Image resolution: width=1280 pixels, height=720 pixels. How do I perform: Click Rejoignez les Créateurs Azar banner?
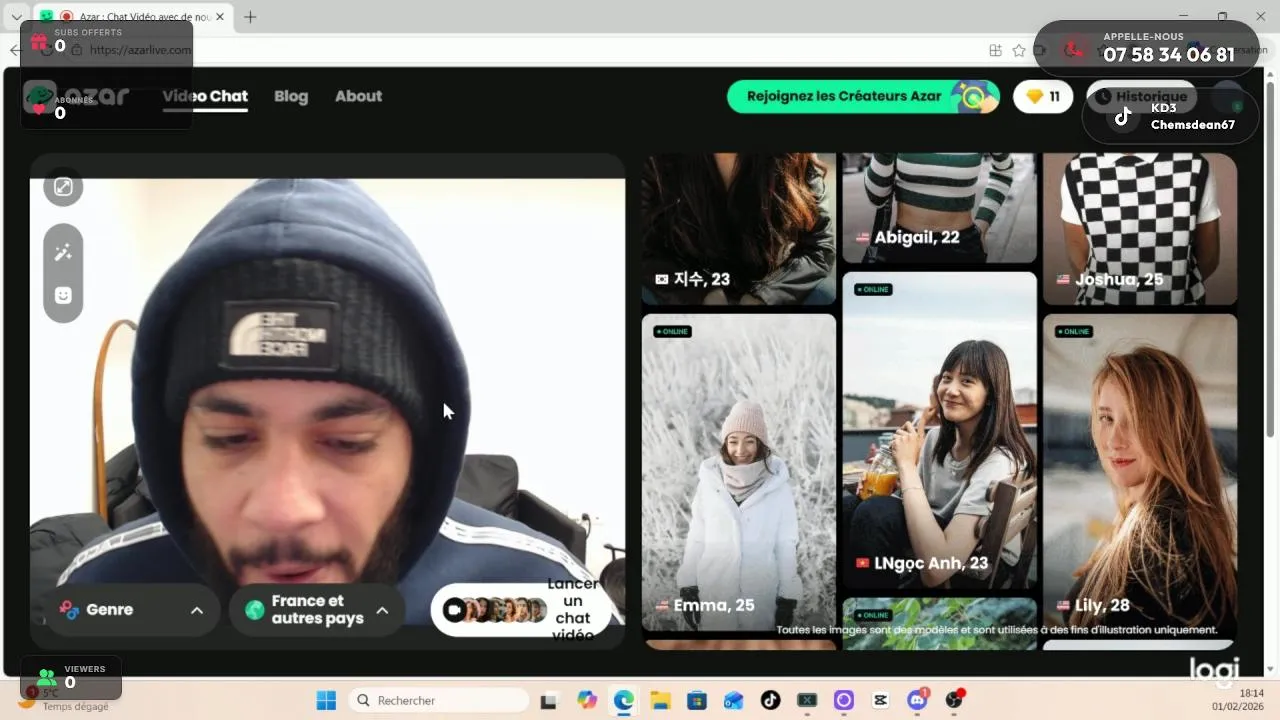(863, 97)
